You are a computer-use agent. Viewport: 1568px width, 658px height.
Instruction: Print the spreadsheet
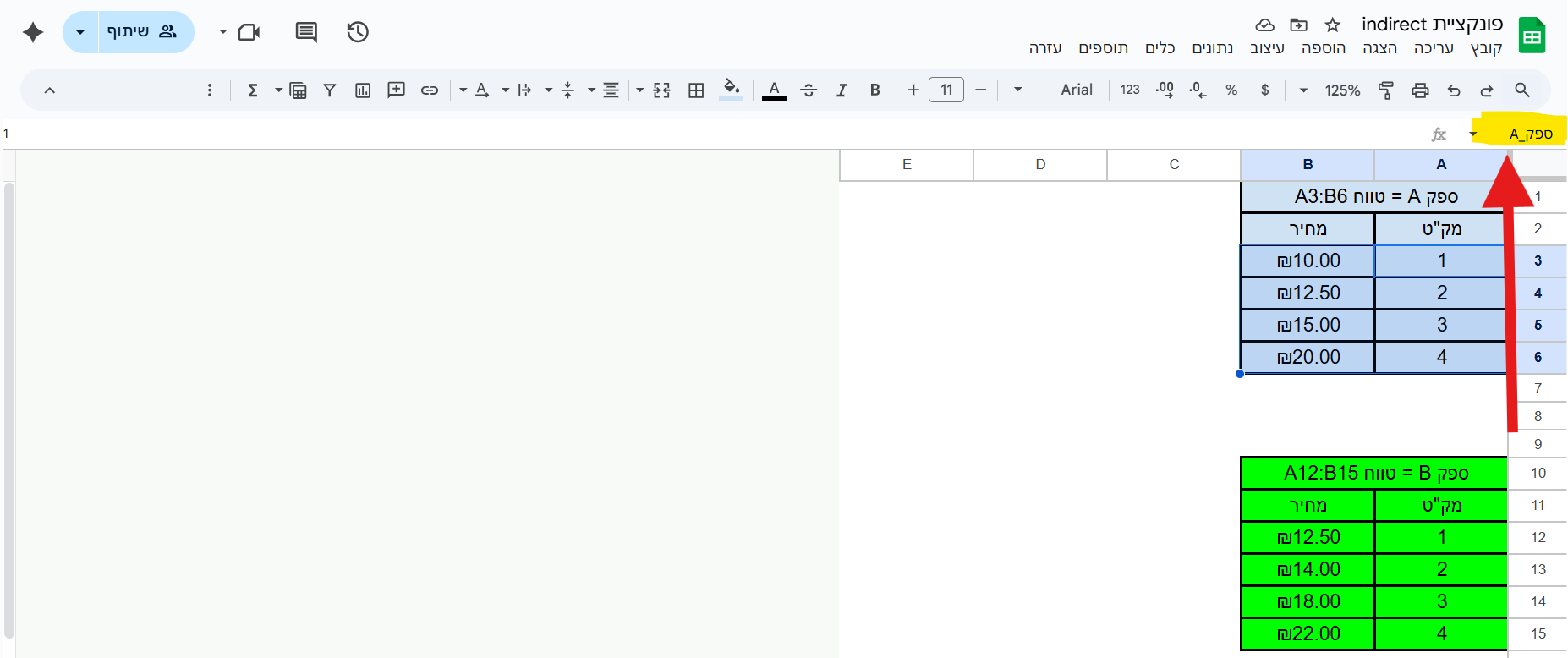(x=1420, y=90)
